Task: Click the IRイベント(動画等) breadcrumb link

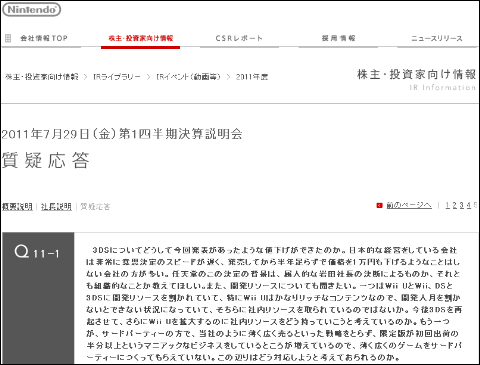Action: click(x=188, y=77)
